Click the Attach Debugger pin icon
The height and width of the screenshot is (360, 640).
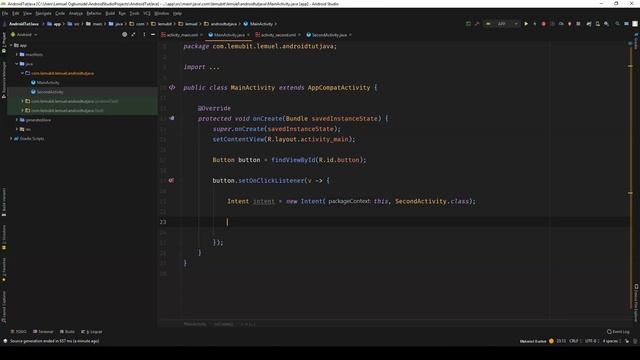(570, 24)
